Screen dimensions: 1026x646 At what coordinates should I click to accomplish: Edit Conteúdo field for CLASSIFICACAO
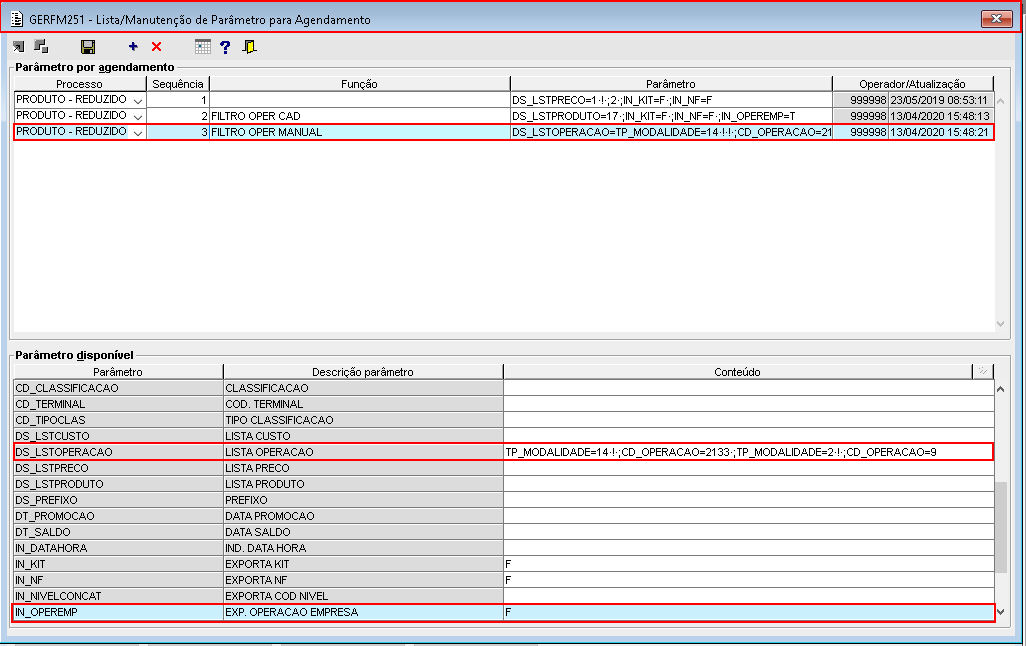(749, 388)
